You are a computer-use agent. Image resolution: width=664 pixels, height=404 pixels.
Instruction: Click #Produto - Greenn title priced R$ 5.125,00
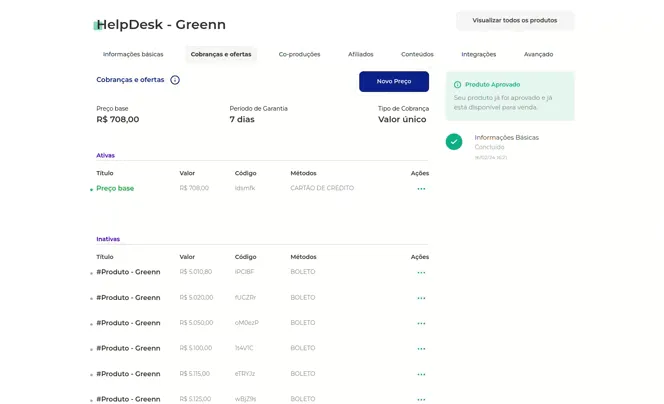point(128,399)
